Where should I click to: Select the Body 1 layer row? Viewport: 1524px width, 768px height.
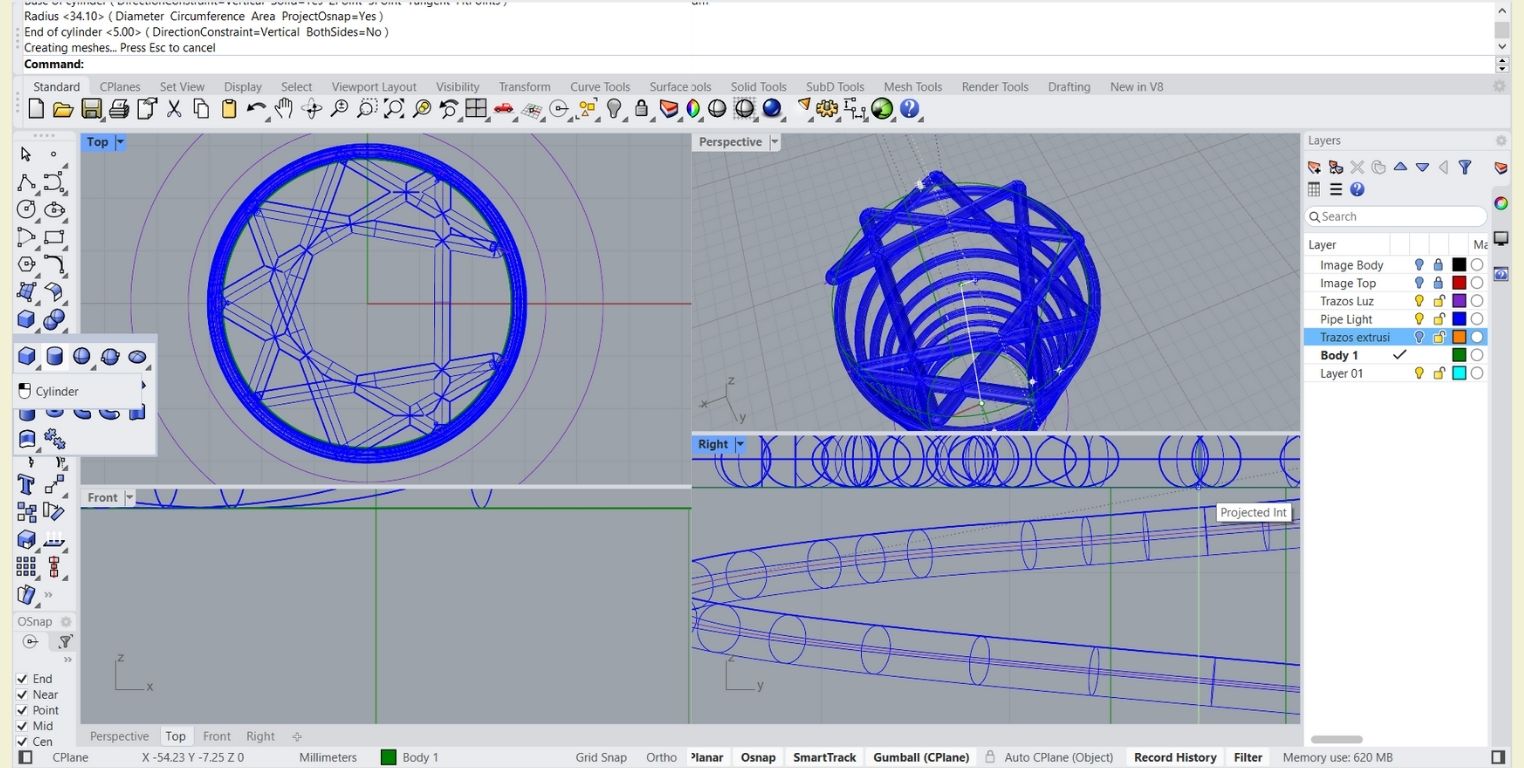[1396, 355]
